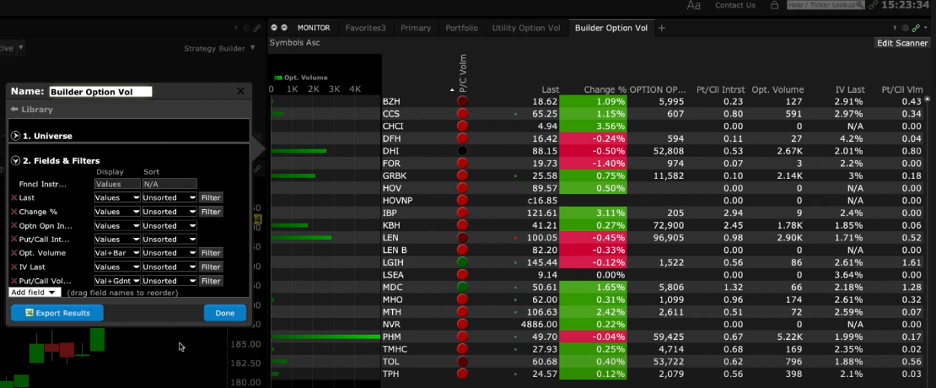Close the scanner editor dialog
The image size is (936, 388).
[x=241, y=91]
